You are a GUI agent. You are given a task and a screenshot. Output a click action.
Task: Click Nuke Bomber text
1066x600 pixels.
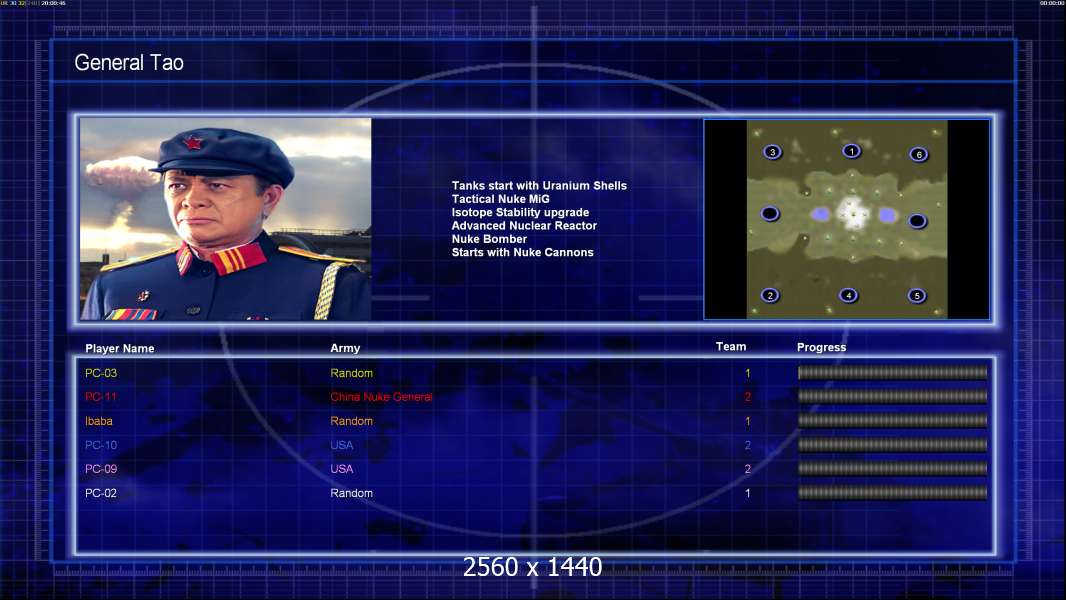489,239
